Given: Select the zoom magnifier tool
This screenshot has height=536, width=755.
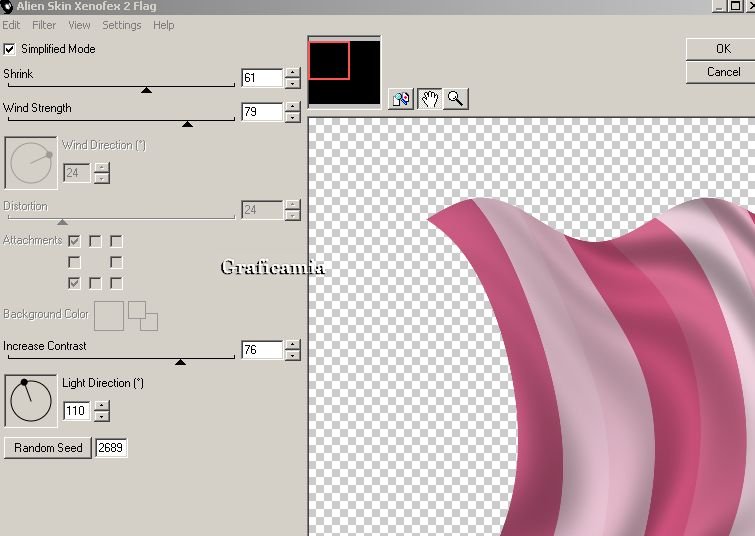Looking at the screenshot, I should 456,99.
